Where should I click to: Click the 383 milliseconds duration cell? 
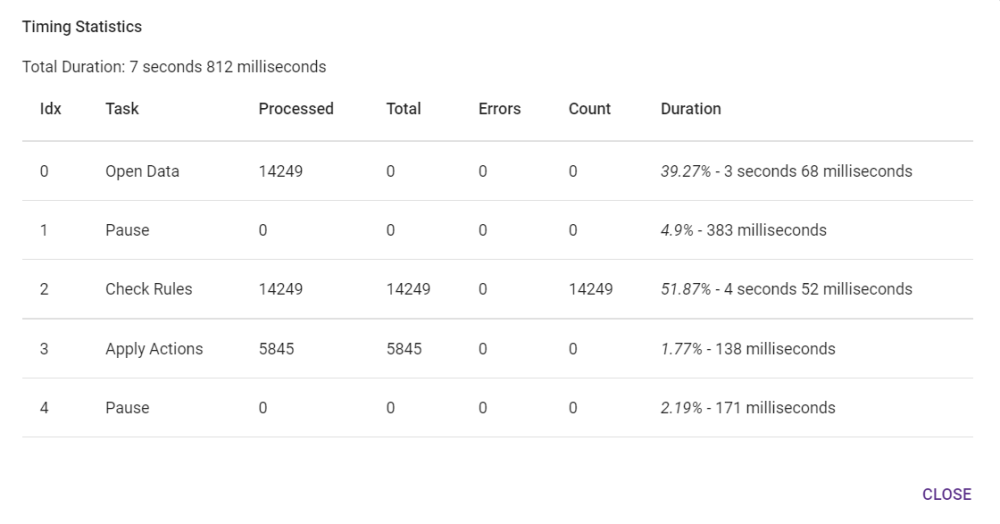point(743,230)
